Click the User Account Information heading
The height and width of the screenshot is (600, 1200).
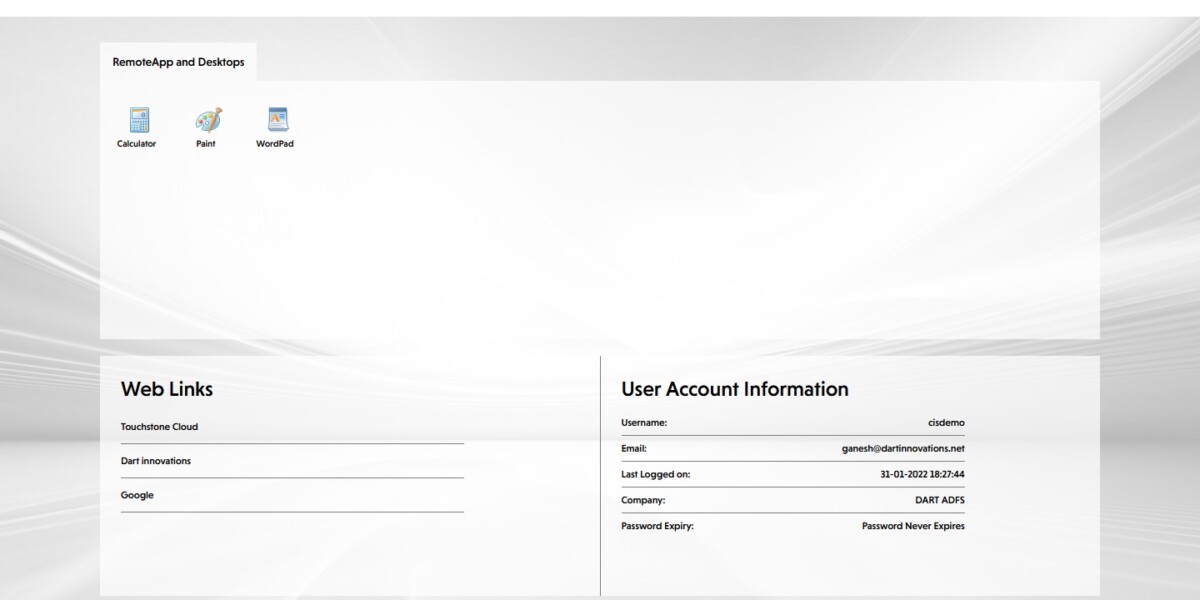pos(735,389)
